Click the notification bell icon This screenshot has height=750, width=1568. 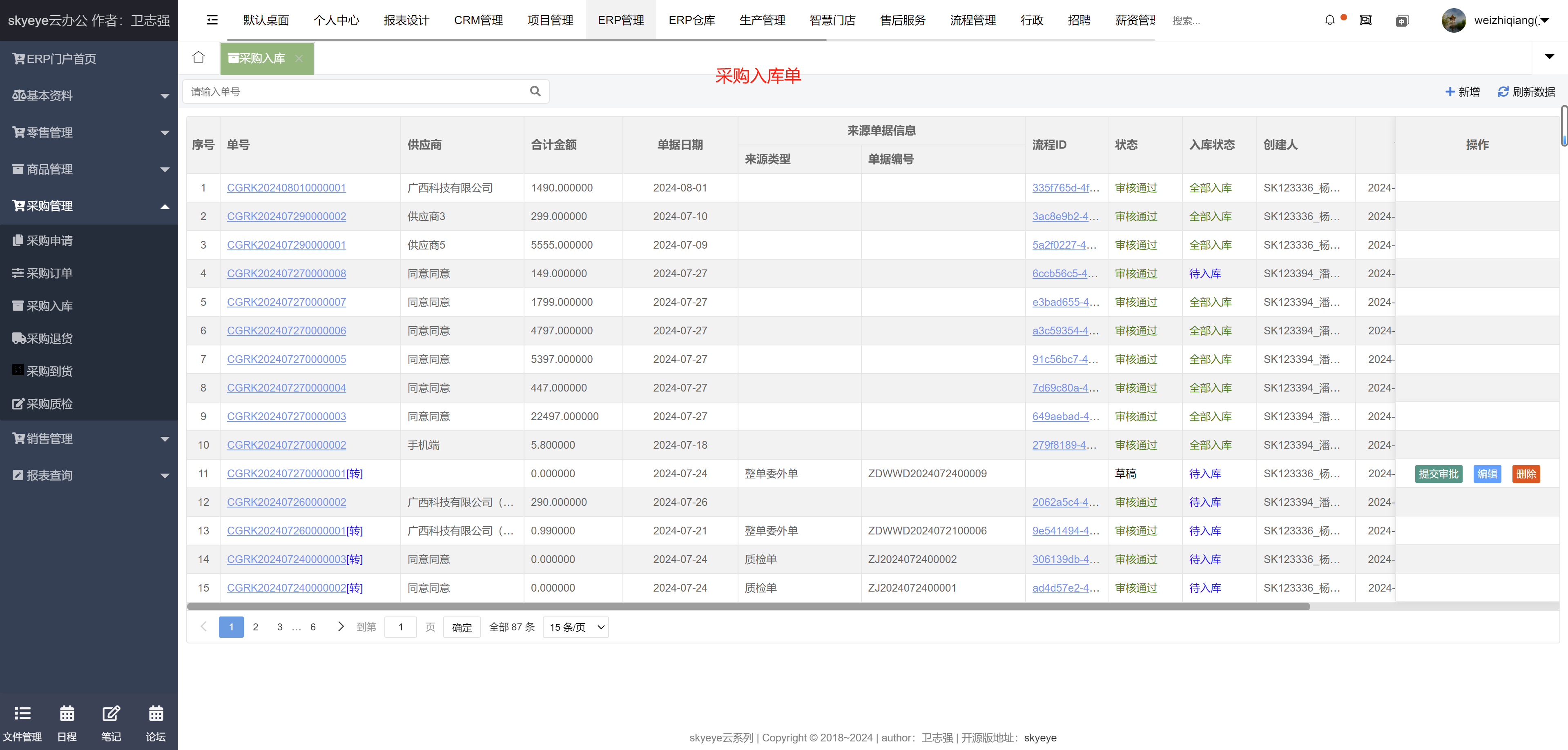[x=1329, y=20]
